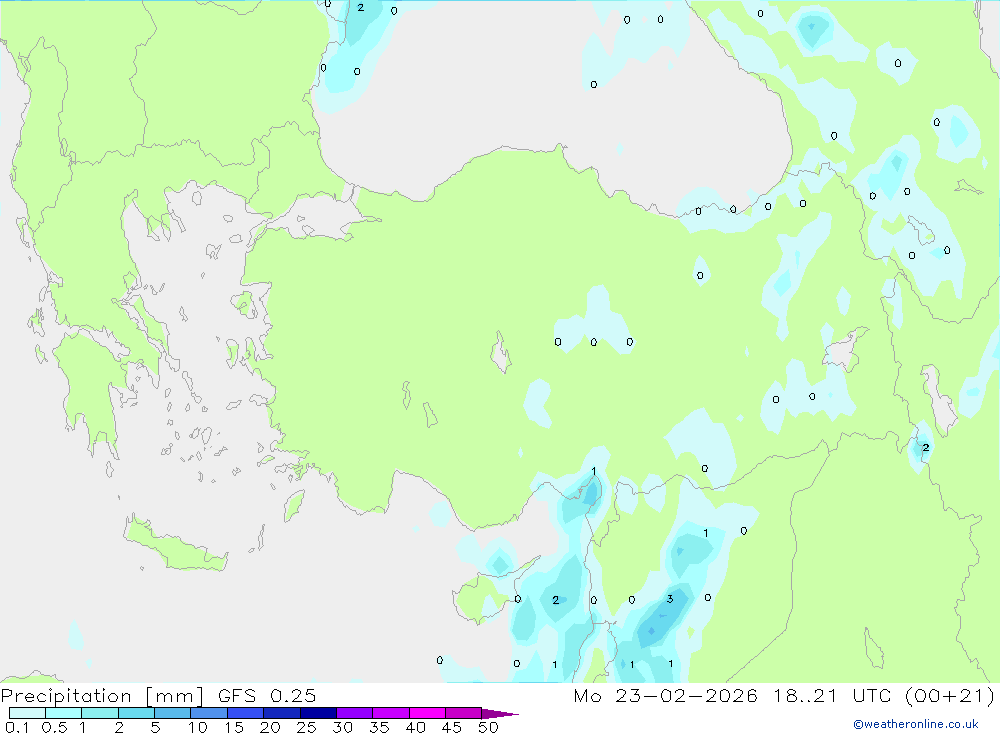Click the '25' legend scale label
Viewport: 1000px width, 733px height.
tap(306, 727)
